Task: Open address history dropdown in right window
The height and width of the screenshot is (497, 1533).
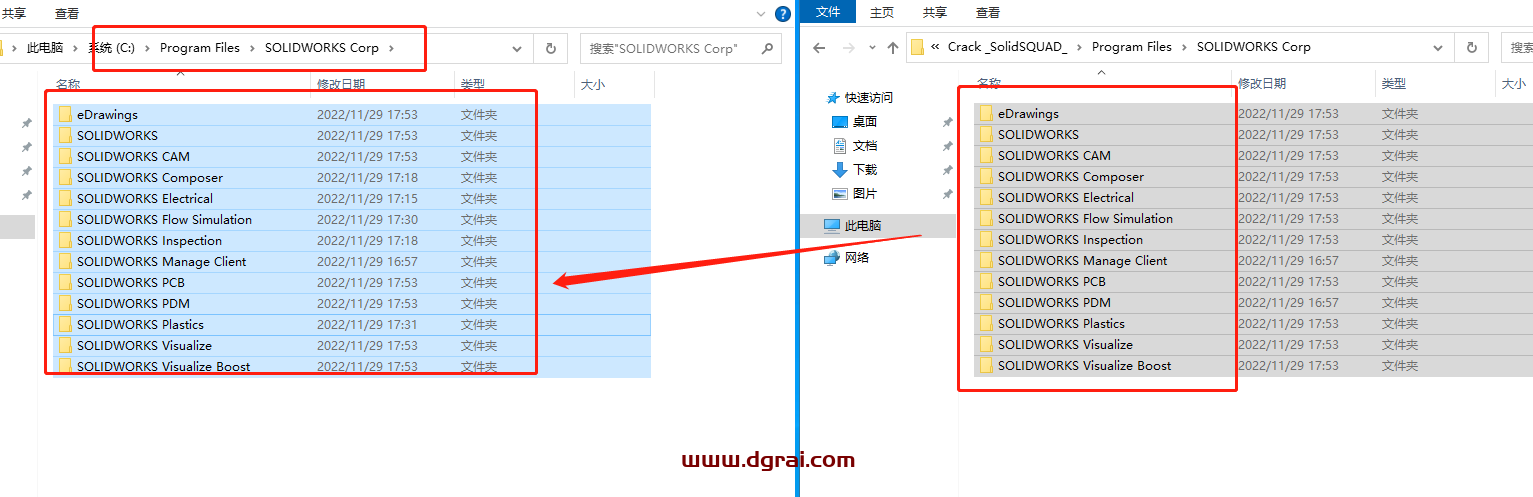Action: coord(1438,47)
